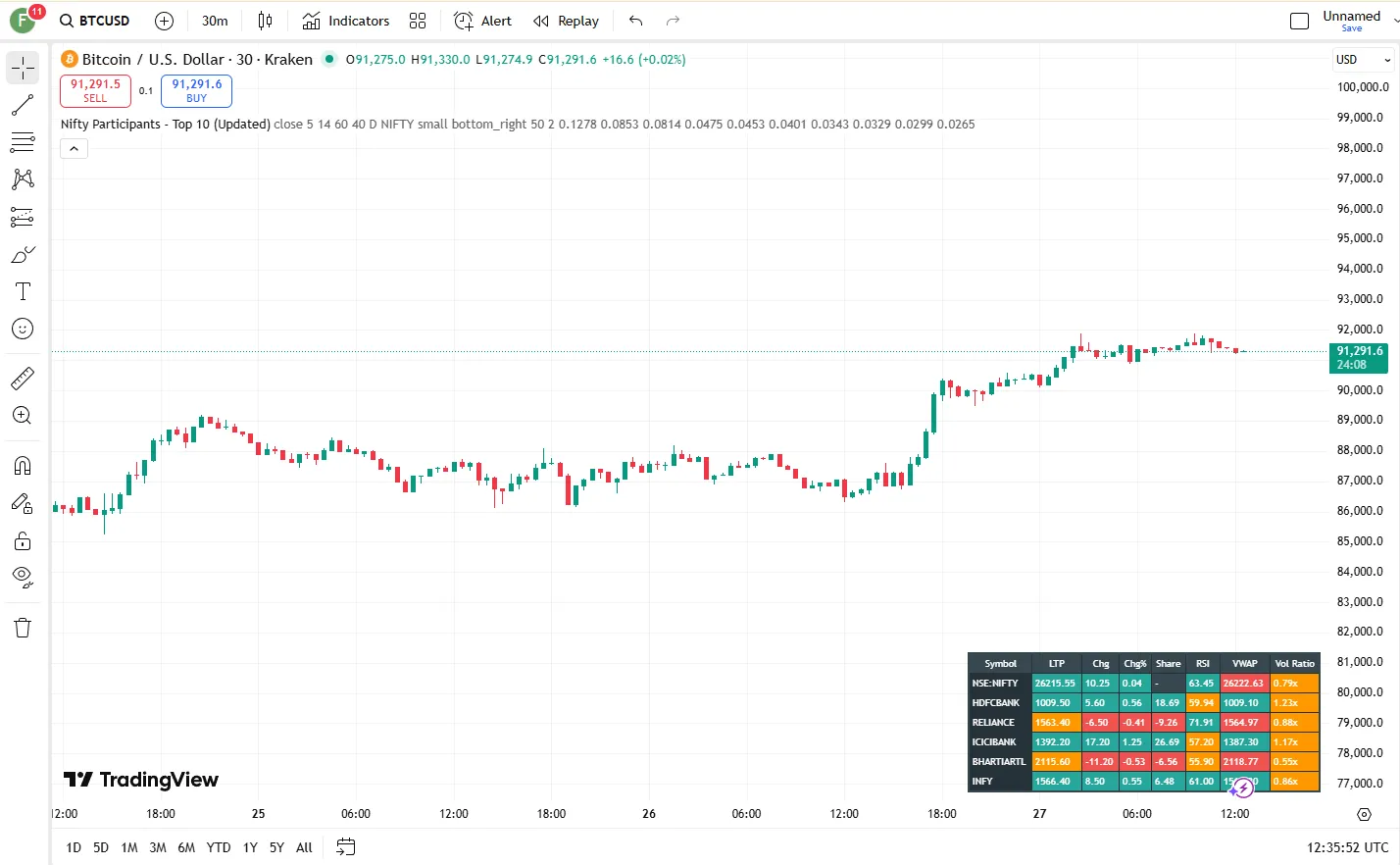Image resolution: width=1400 pixels, height=865 pixels.
Task: Open the emoji icons tool
Action: click(x=23, y=329)
